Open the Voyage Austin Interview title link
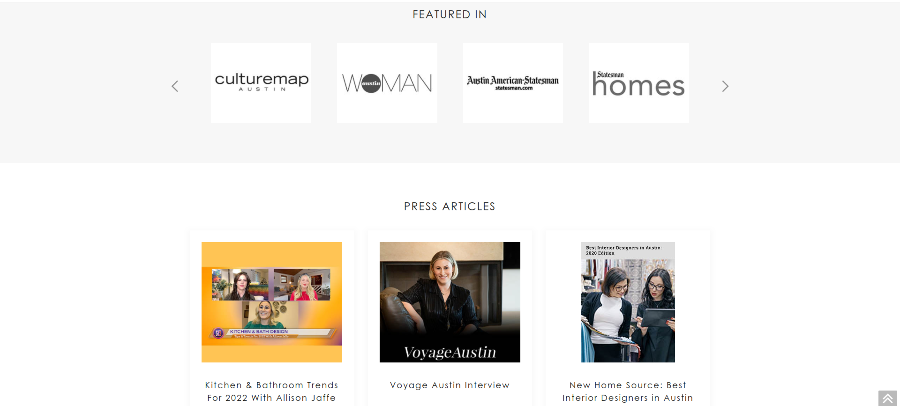The image size is (900, 406). click(x=450, y=385)
